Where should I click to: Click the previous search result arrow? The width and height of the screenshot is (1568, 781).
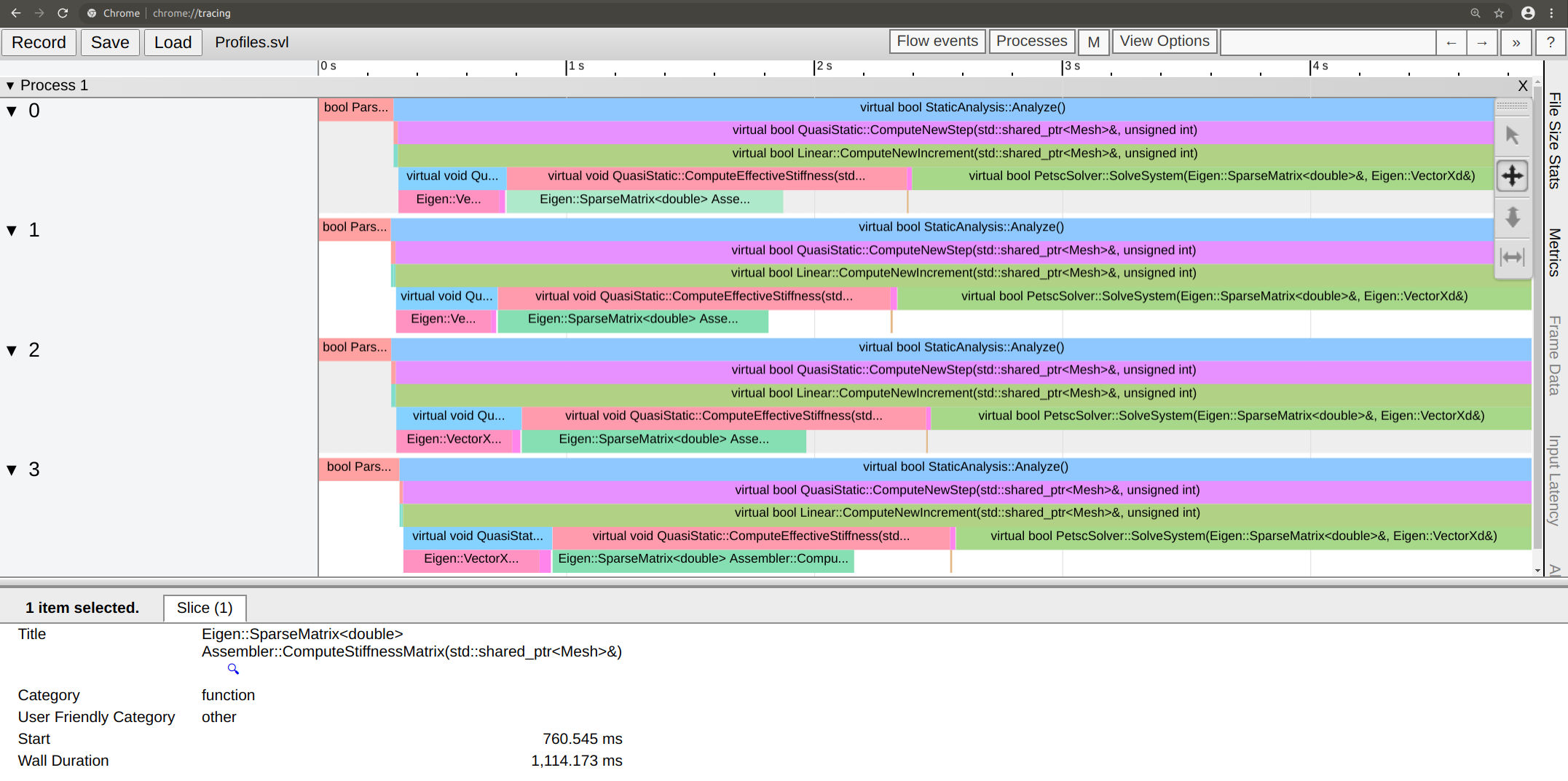coord(1451,42)
